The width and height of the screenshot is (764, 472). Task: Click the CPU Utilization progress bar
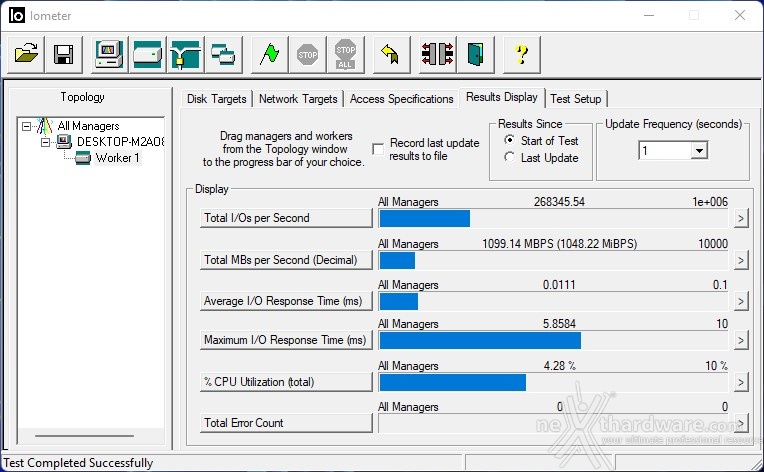(553, 382)
